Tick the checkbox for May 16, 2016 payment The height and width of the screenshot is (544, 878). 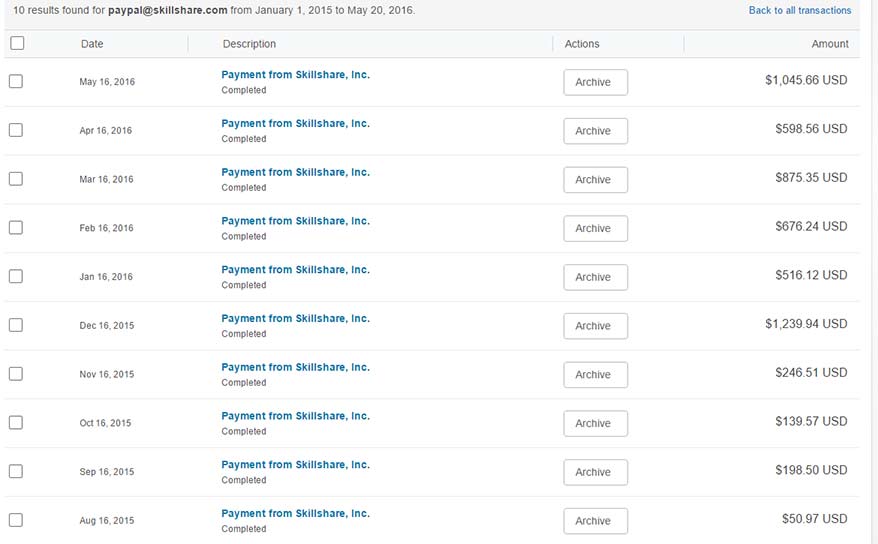(16, 82)
